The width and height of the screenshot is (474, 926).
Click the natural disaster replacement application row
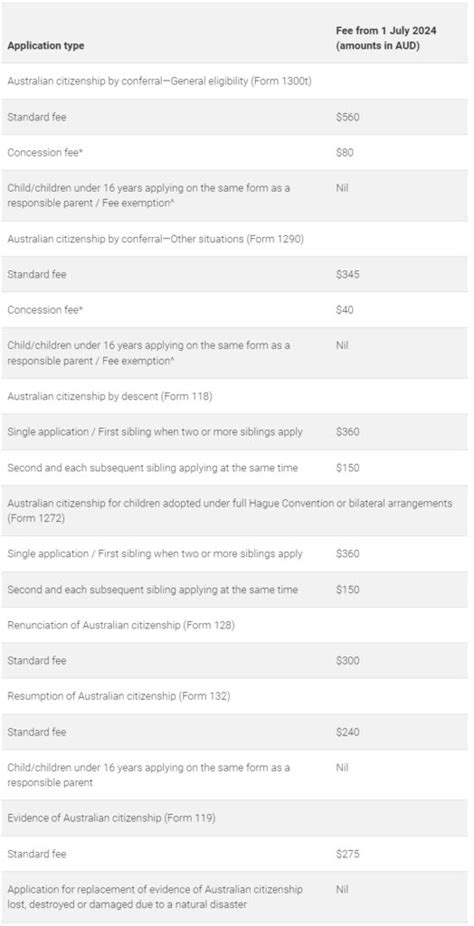[x=234, y=897]
